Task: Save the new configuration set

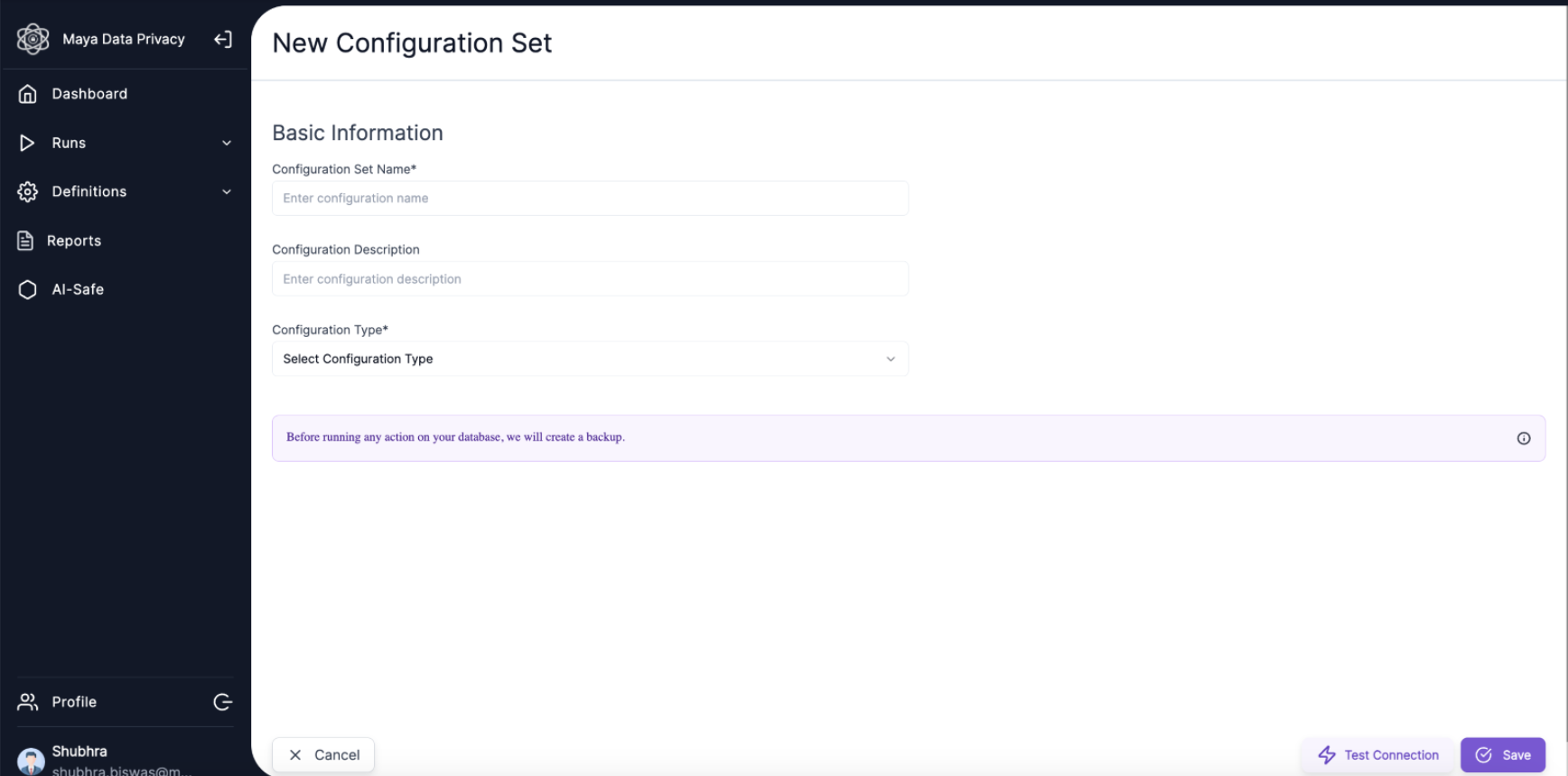Action: pyautogui.click(x=1502, y=755)
